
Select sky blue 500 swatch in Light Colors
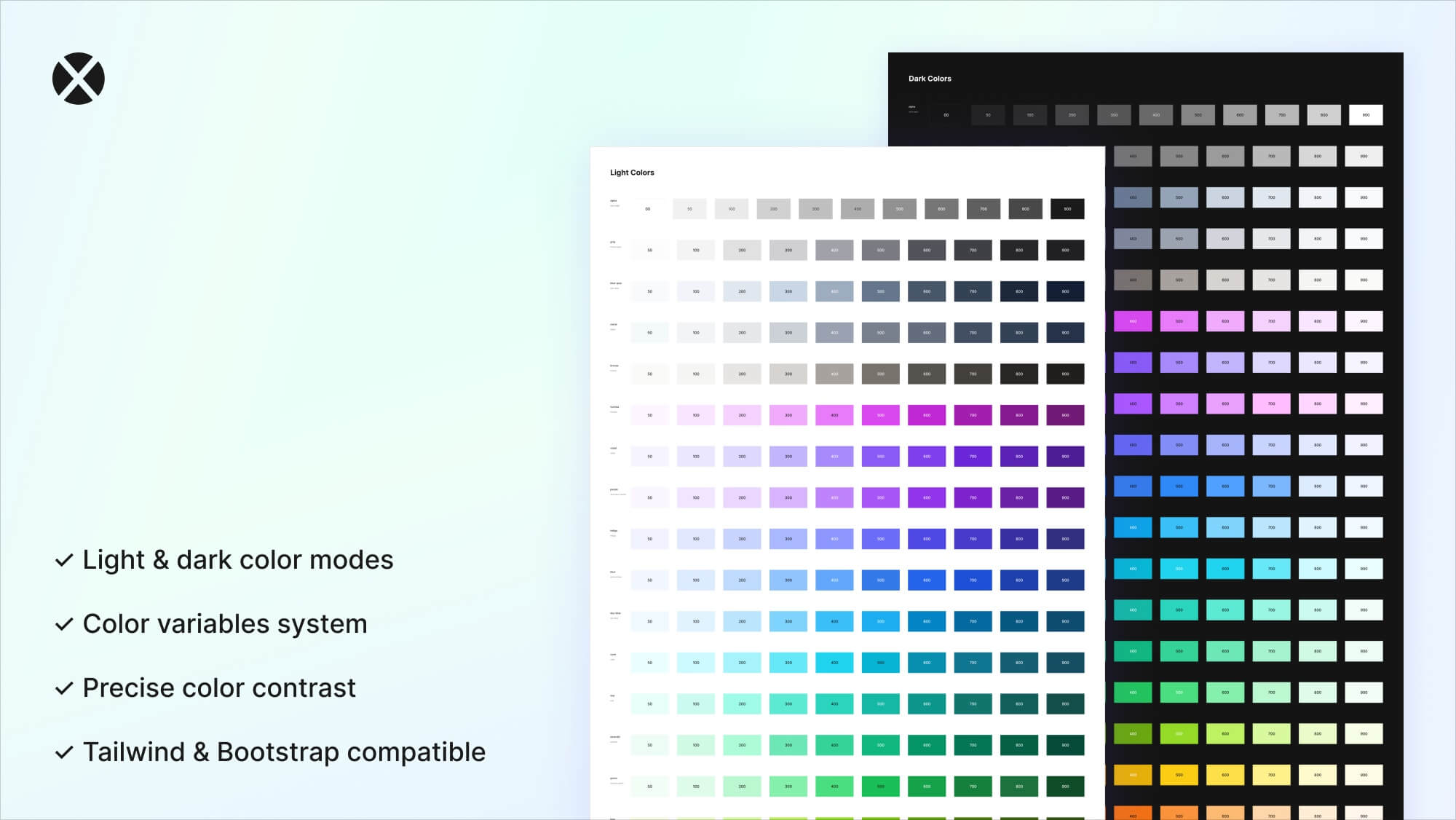click(x=880, y=621)
